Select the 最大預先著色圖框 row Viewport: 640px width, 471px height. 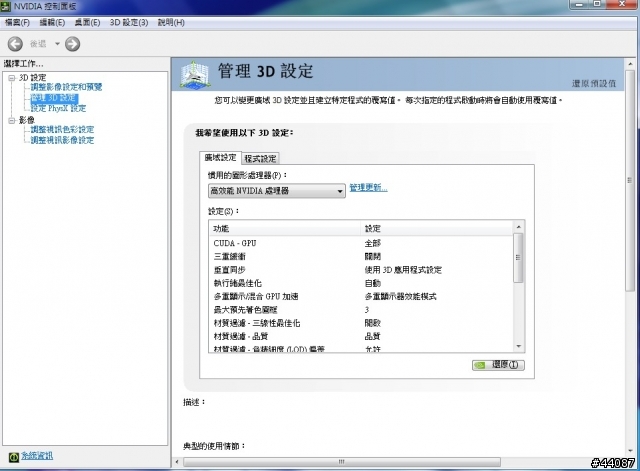point(361,310)
